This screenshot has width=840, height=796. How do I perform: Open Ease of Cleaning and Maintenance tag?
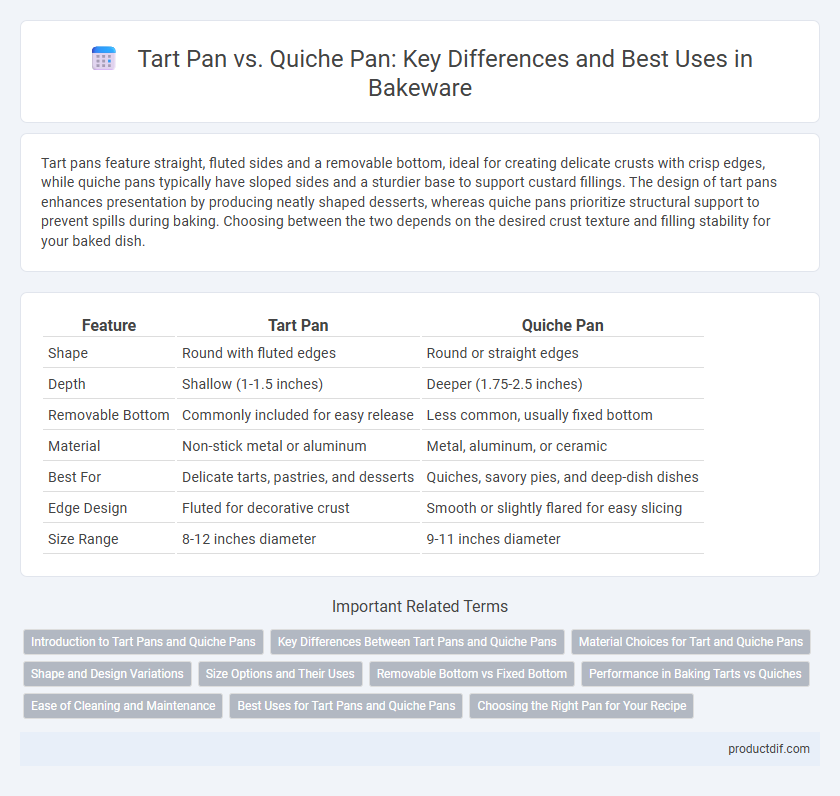123,706
